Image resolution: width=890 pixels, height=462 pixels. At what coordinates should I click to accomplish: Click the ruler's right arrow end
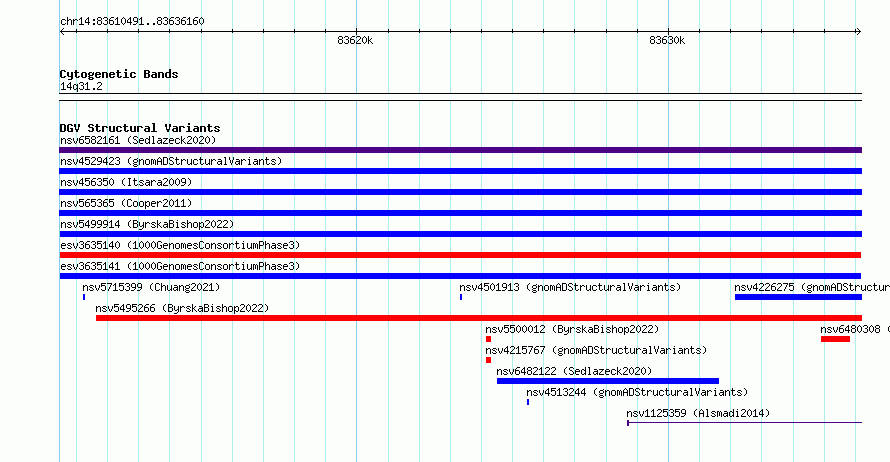click(858, 32)
